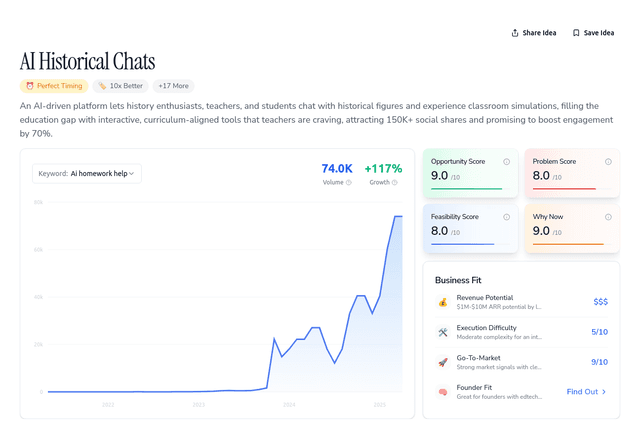Click the info icon next to Growth

point(394,183)
